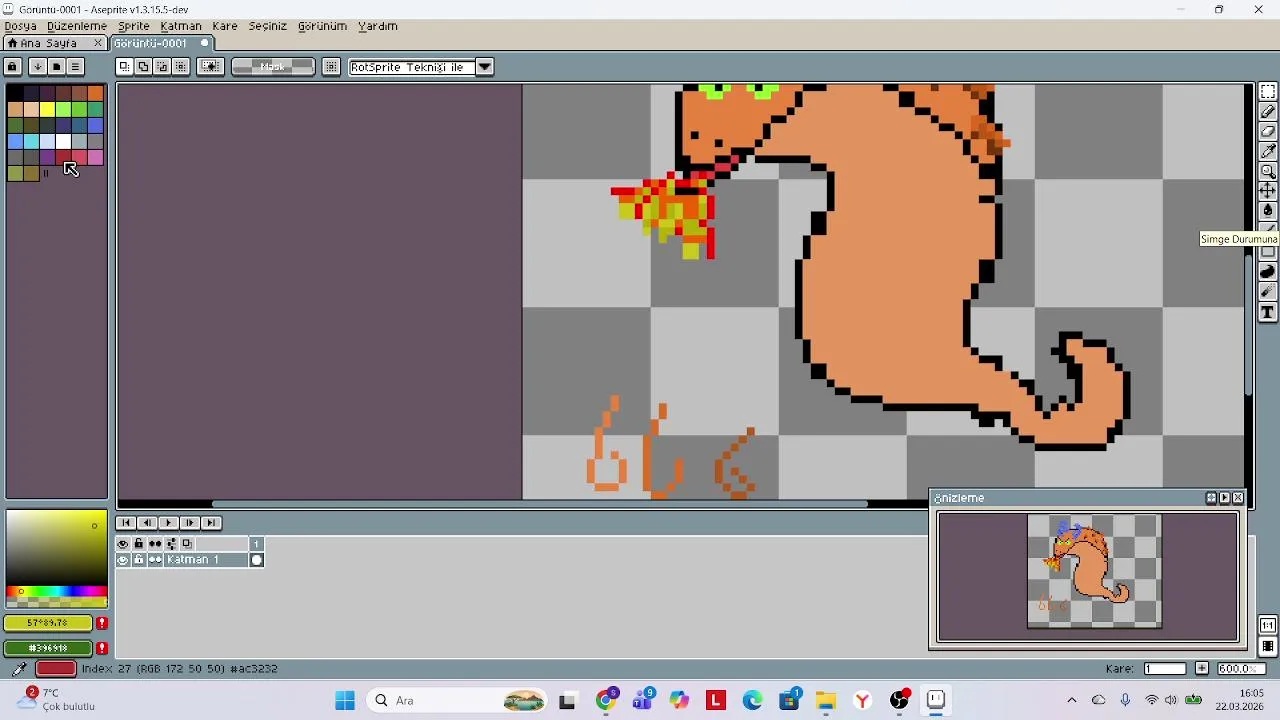Go to last frame in timeline
The width and height of the screenshot is (1280, 720).
point(211,523)
